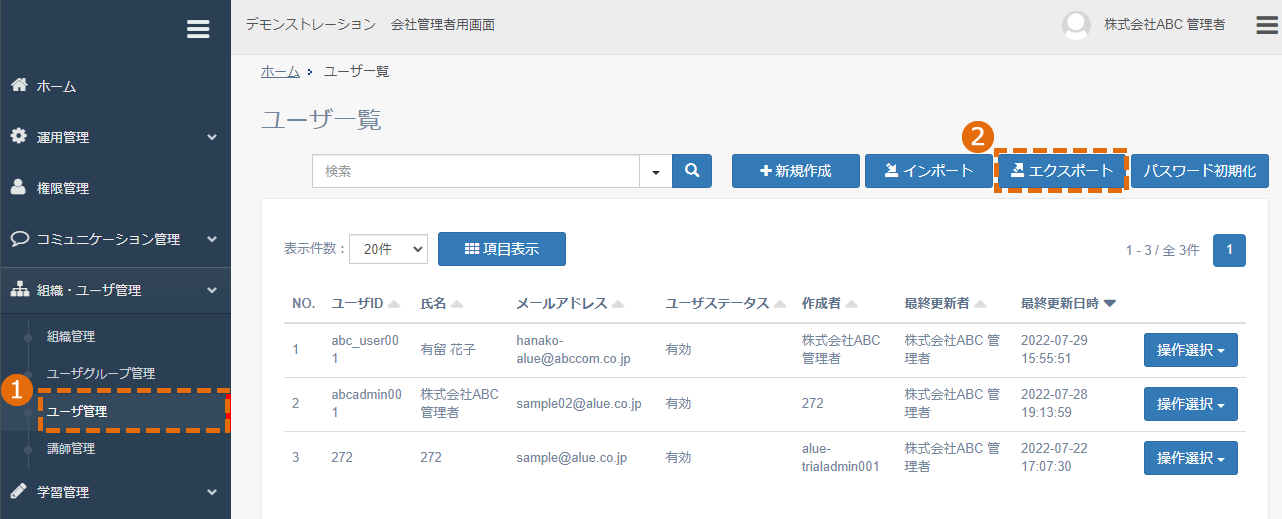Open 操作選択 for user 272 row

pyautogui.click(x=1191, y=458)
